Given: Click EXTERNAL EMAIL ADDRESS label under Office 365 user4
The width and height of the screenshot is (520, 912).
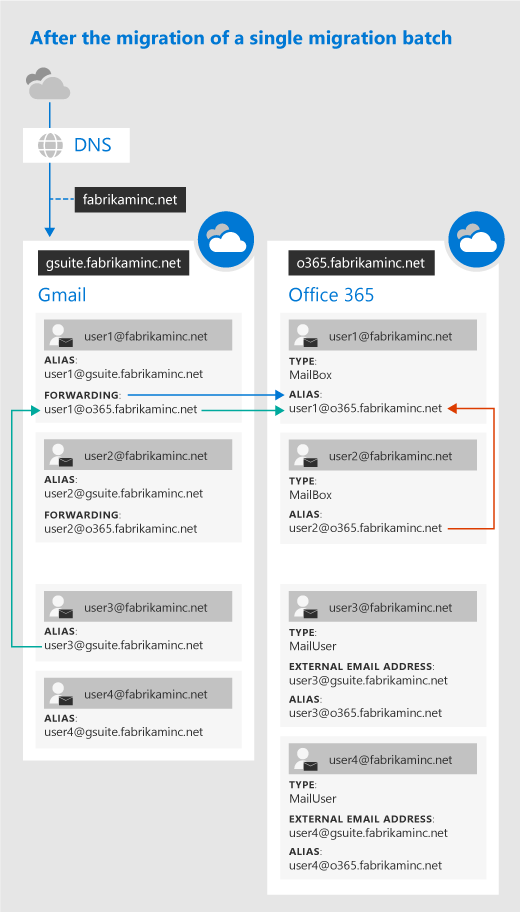Looking at the screenshot, I should pyautogui.click(x=362, y=819).
